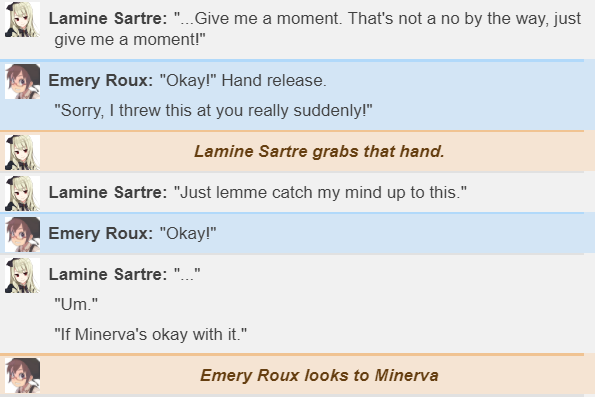Click Emery Roux's avatar on the second "Okay!" message
595x397 pixels.
pos(22,235)
